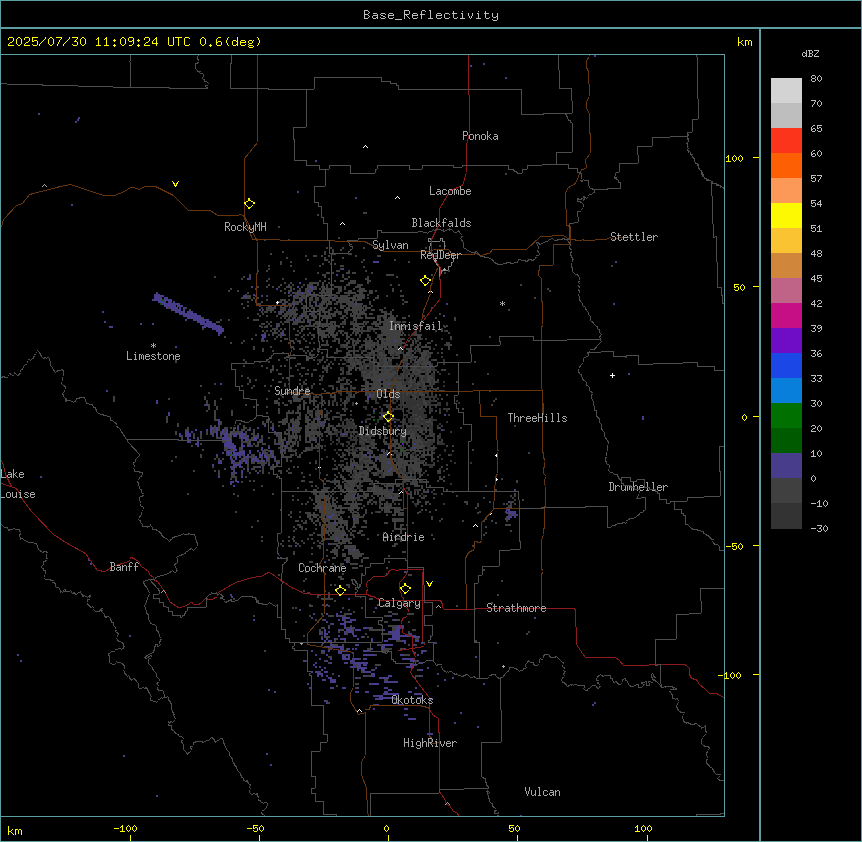Click the Sylvan label
The width and height of the screenshot is (862, 842).
390,245
